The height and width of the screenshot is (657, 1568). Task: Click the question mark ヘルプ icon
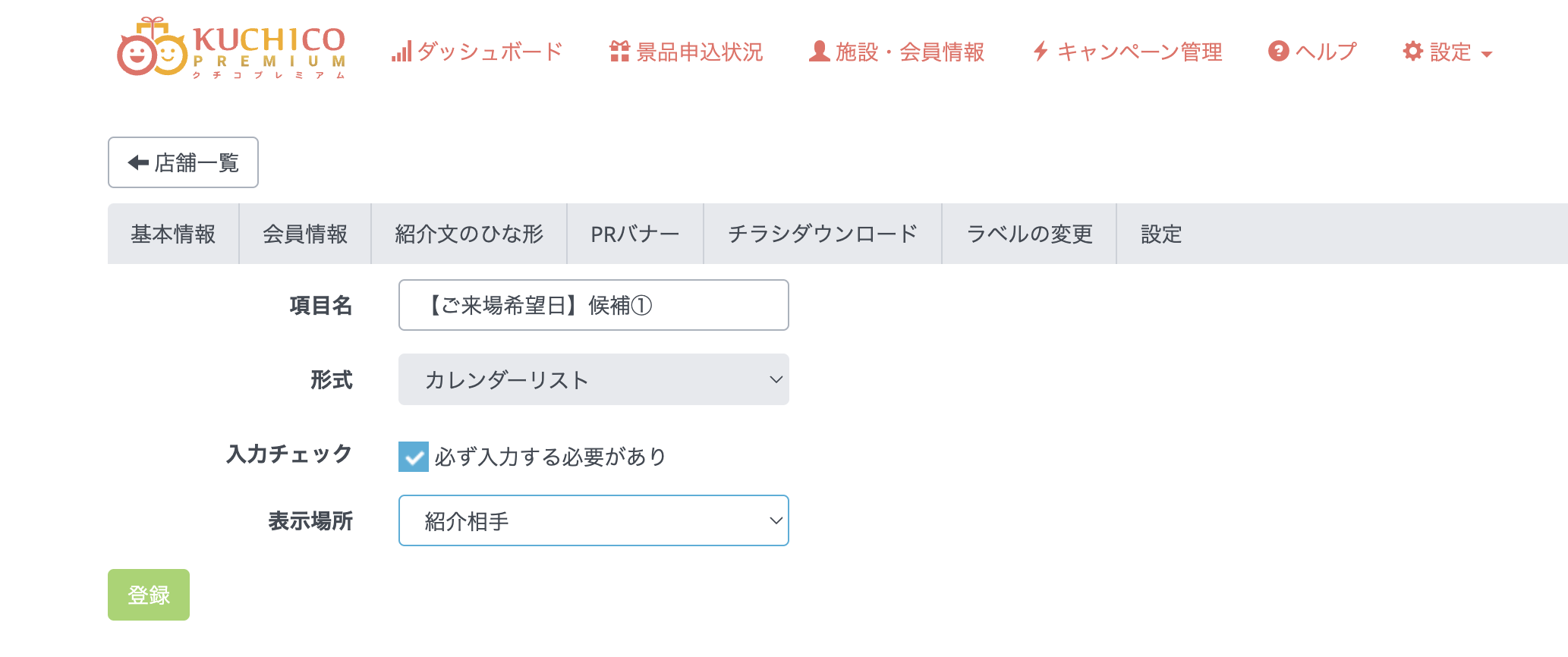pos(1279,52)
